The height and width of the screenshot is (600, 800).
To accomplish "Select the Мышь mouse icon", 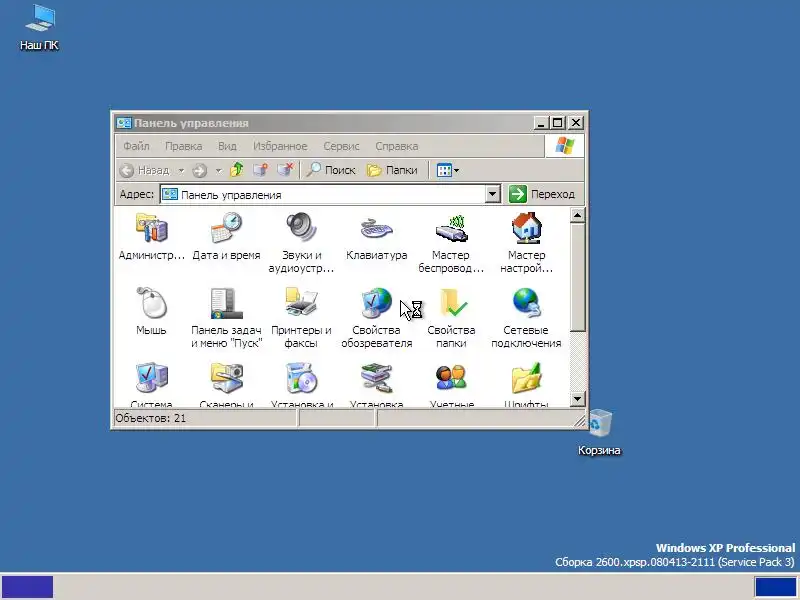I will 151,303.
